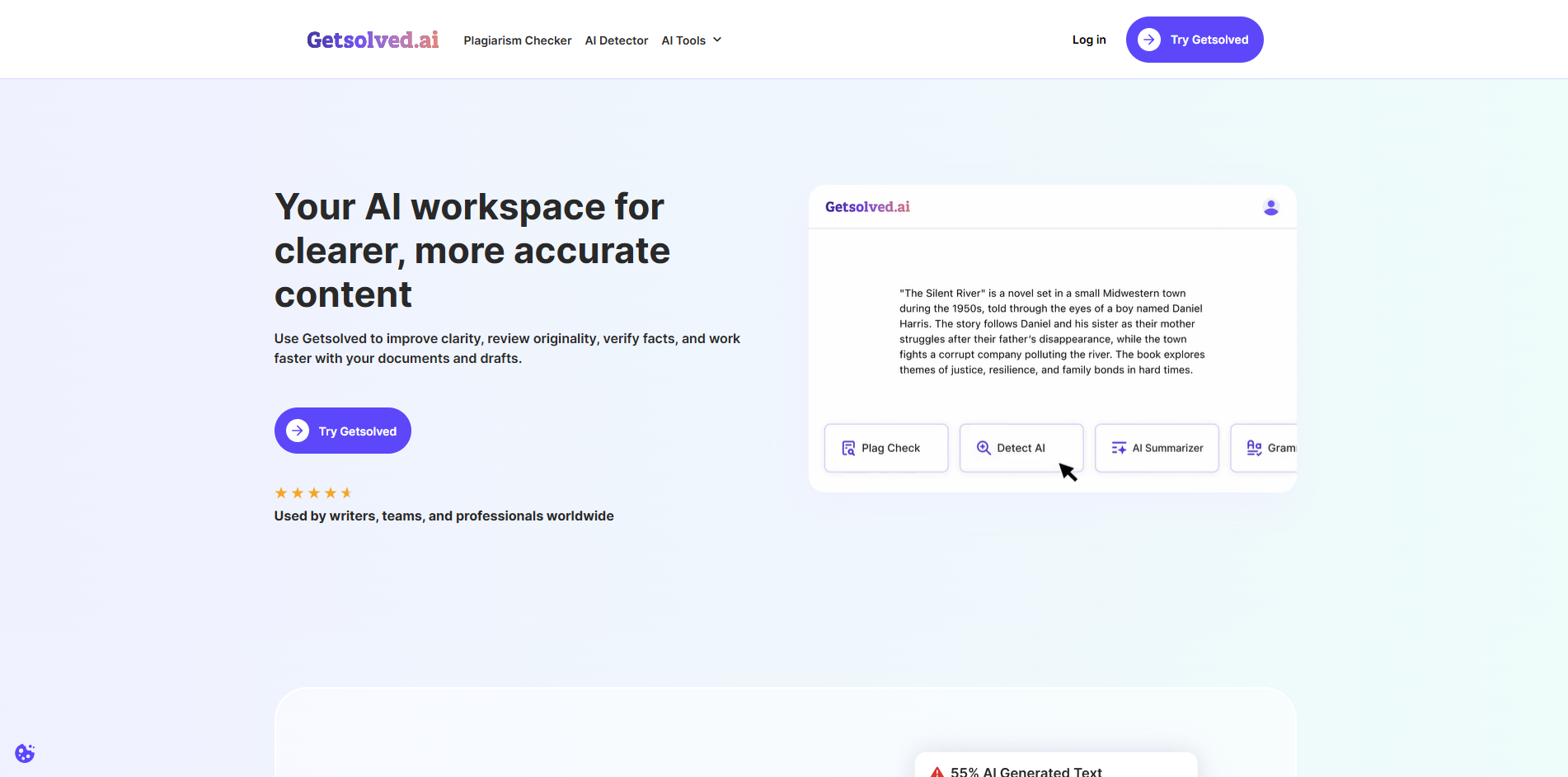The image size is (1568, 777).
Task: Select the Detect AI tool button
Action: 1021,448
